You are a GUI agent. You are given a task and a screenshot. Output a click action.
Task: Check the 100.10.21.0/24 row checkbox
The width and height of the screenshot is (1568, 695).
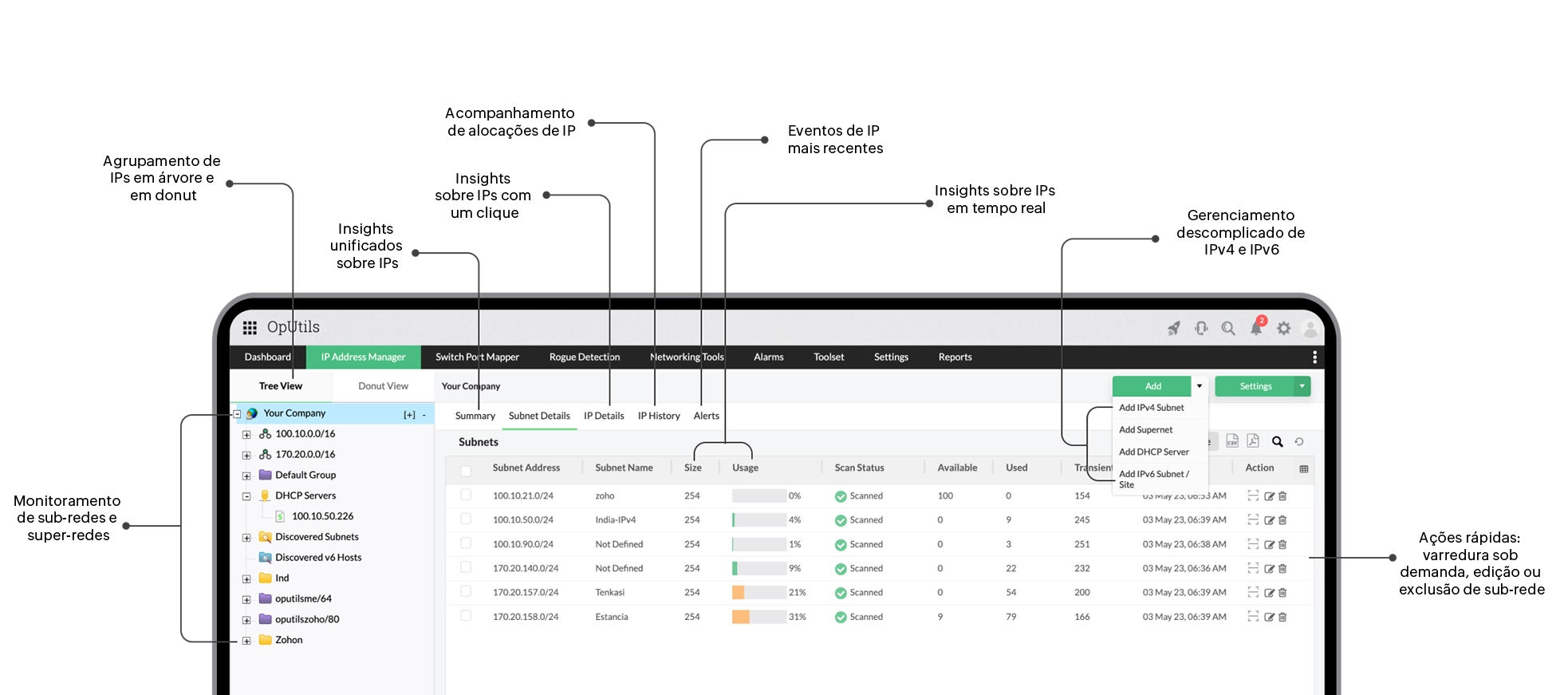(x=466, y=495)
